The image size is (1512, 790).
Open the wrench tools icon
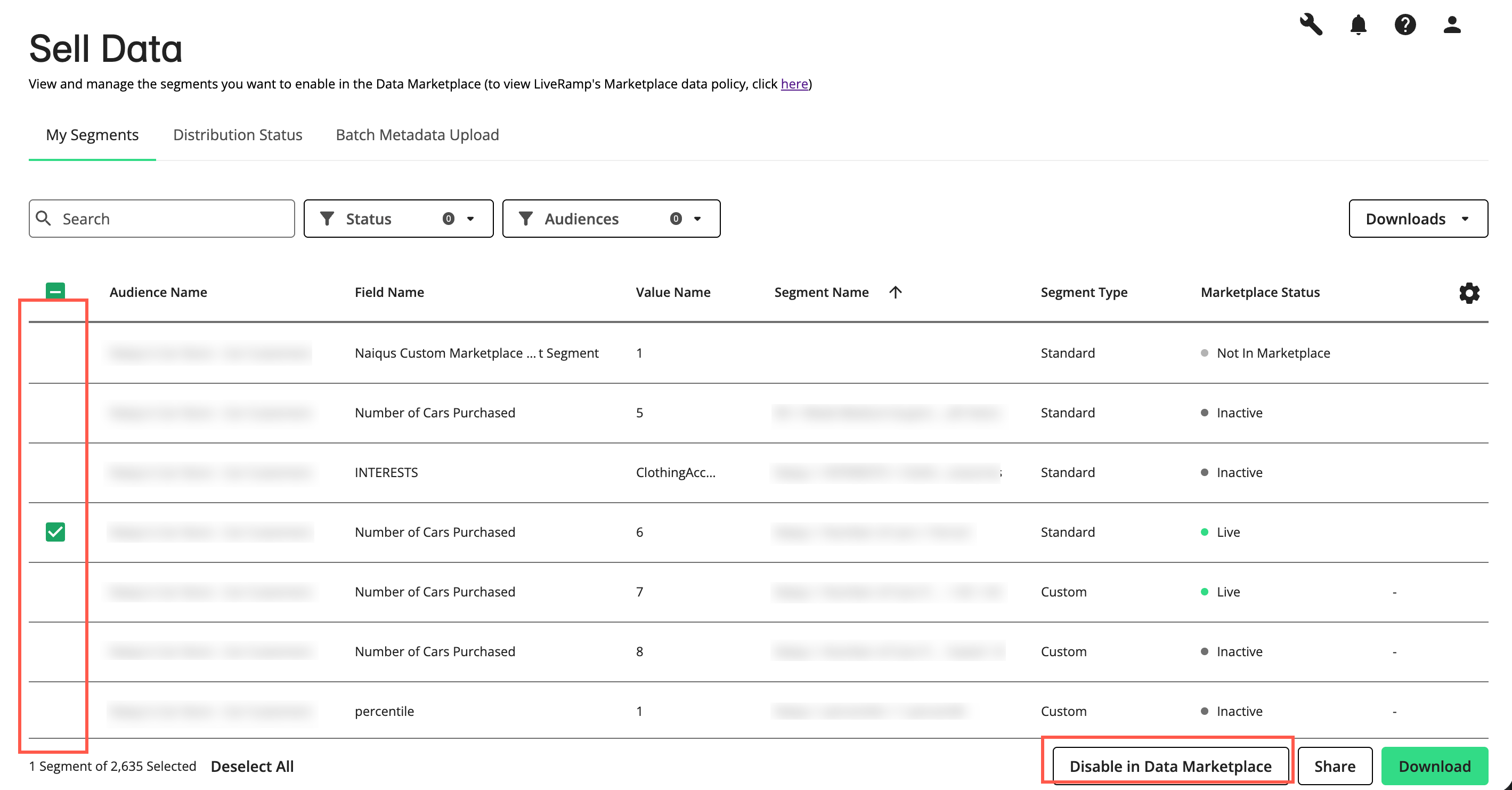click(x=1311, y=25)
